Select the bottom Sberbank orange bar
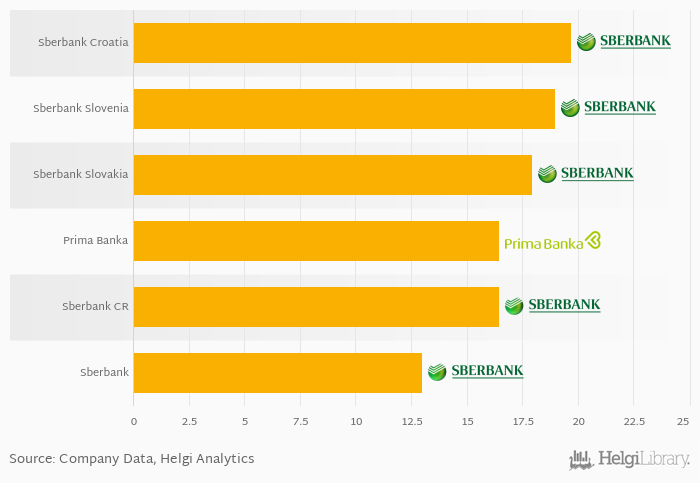The image size is (700, 483). (278, 373)
